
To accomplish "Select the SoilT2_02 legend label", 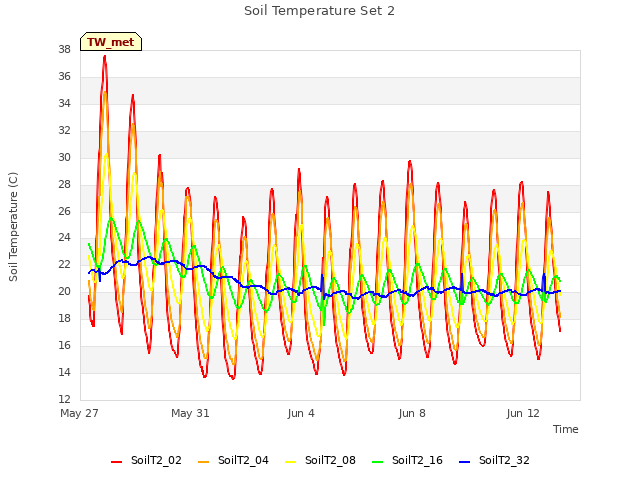I will [x=156, y=460].
